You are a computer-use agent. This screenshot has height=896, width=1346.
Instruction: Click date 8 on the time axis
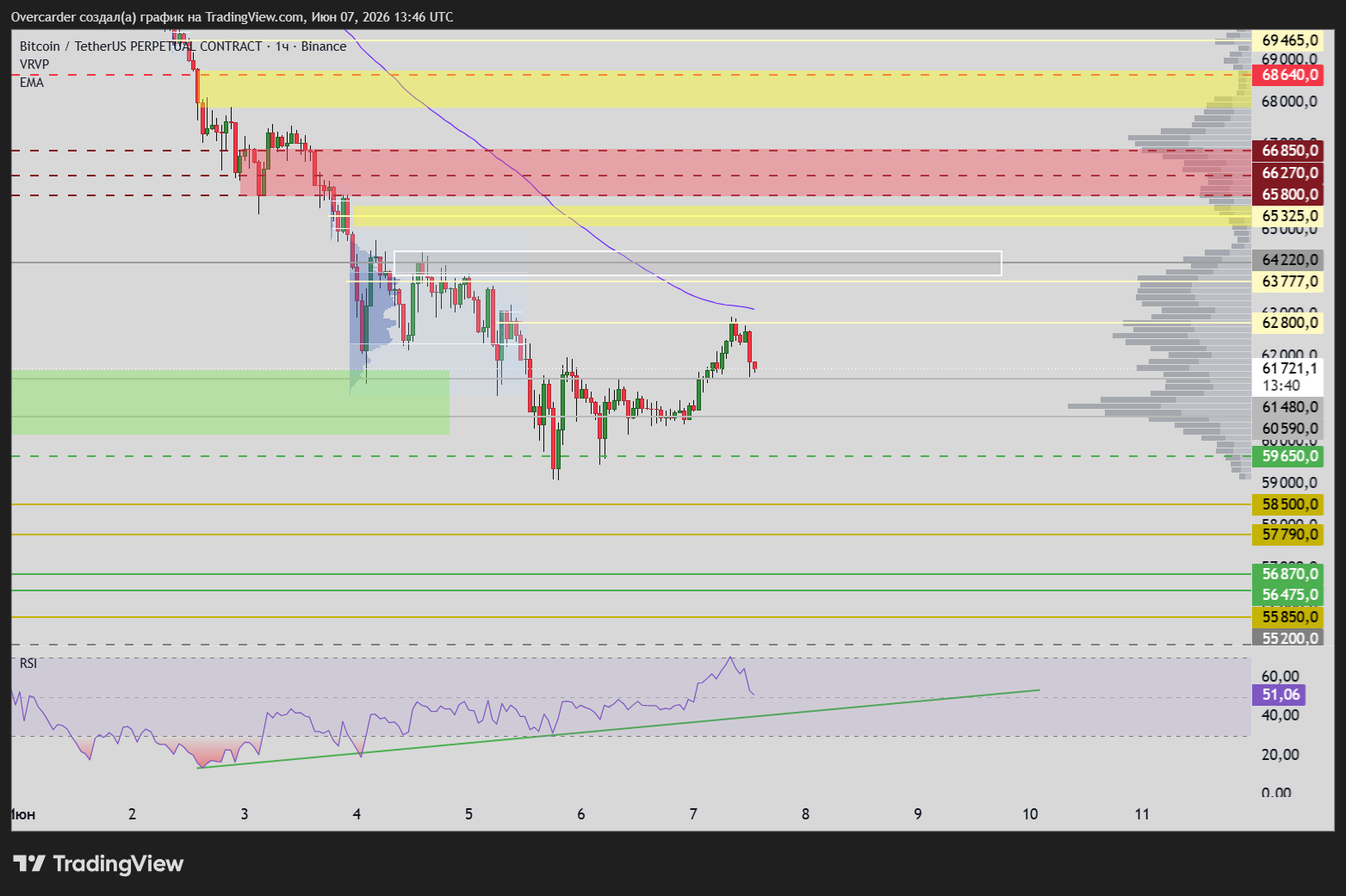pyautogui.click(x=805, y=814)
